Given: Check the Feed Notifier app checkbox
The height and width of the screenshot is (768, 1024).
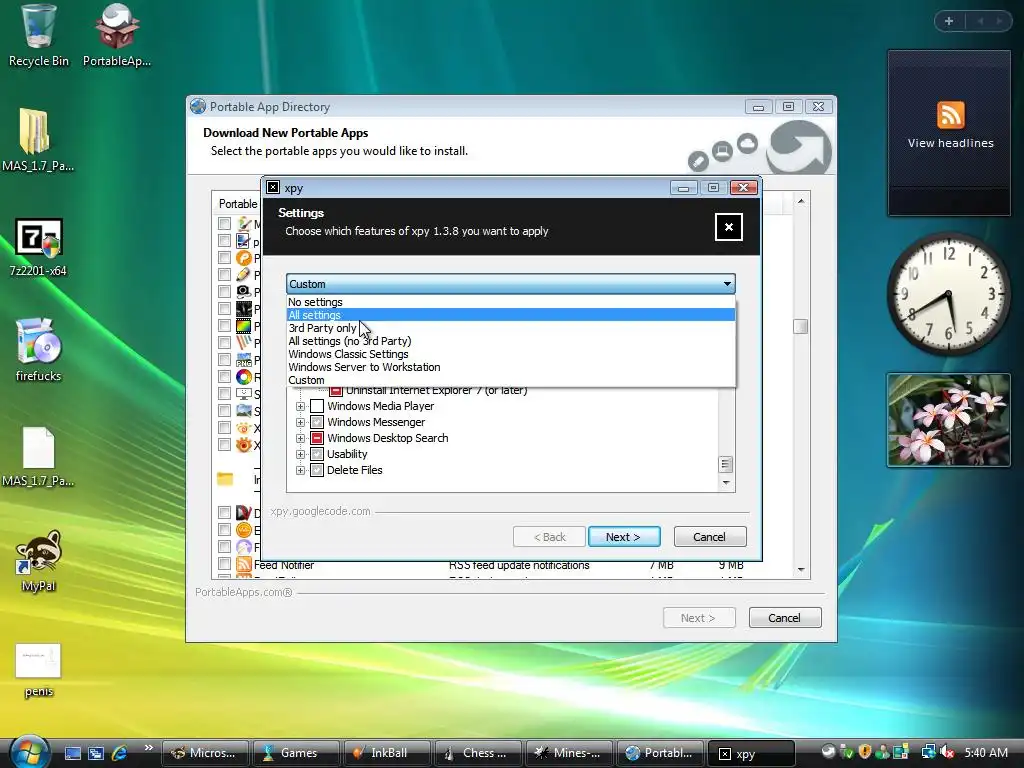Looking at the screenshot, I should tap(225, 564).
